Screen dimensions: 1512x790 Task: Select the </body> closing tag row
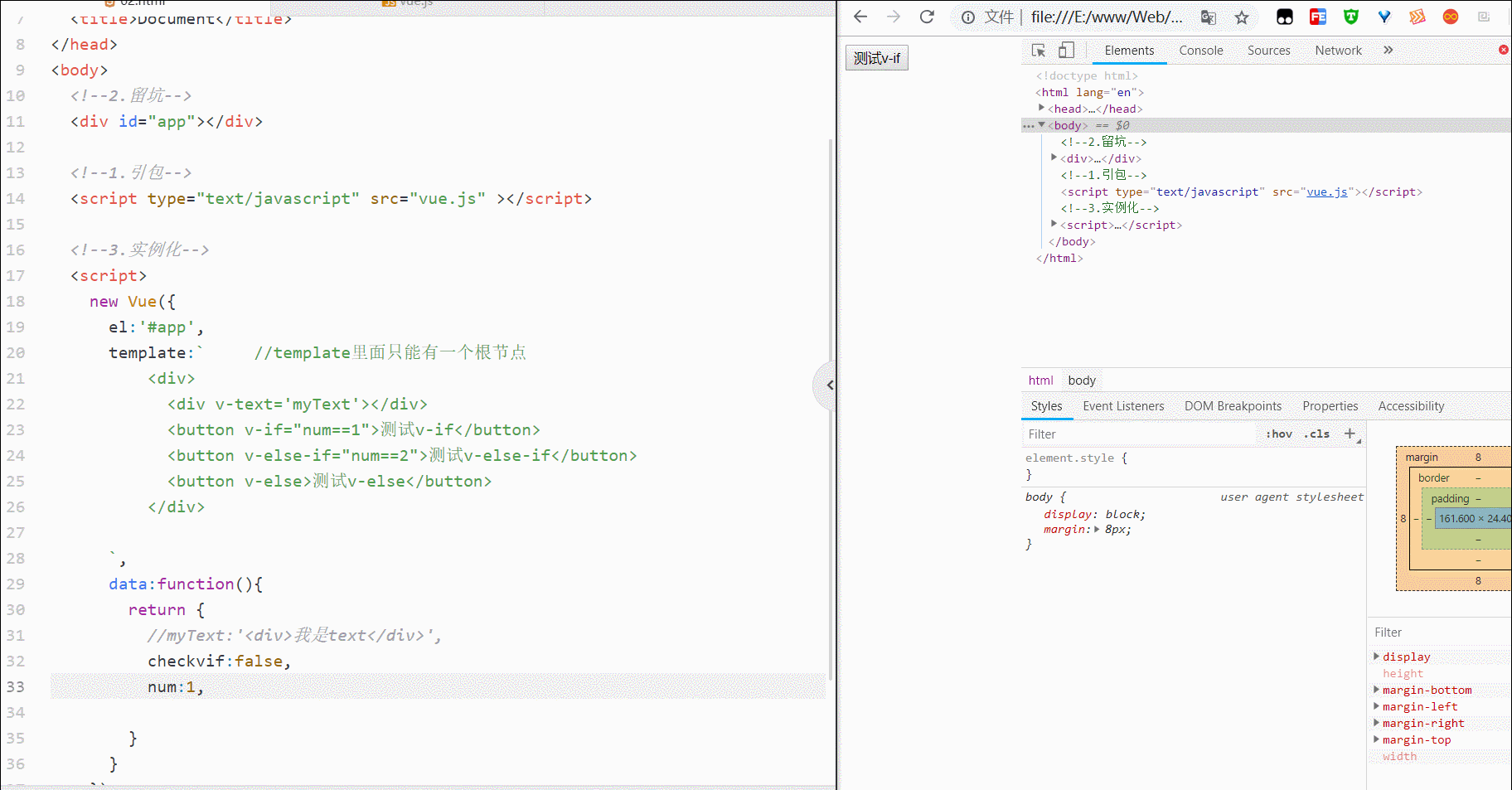[1072, 241]
